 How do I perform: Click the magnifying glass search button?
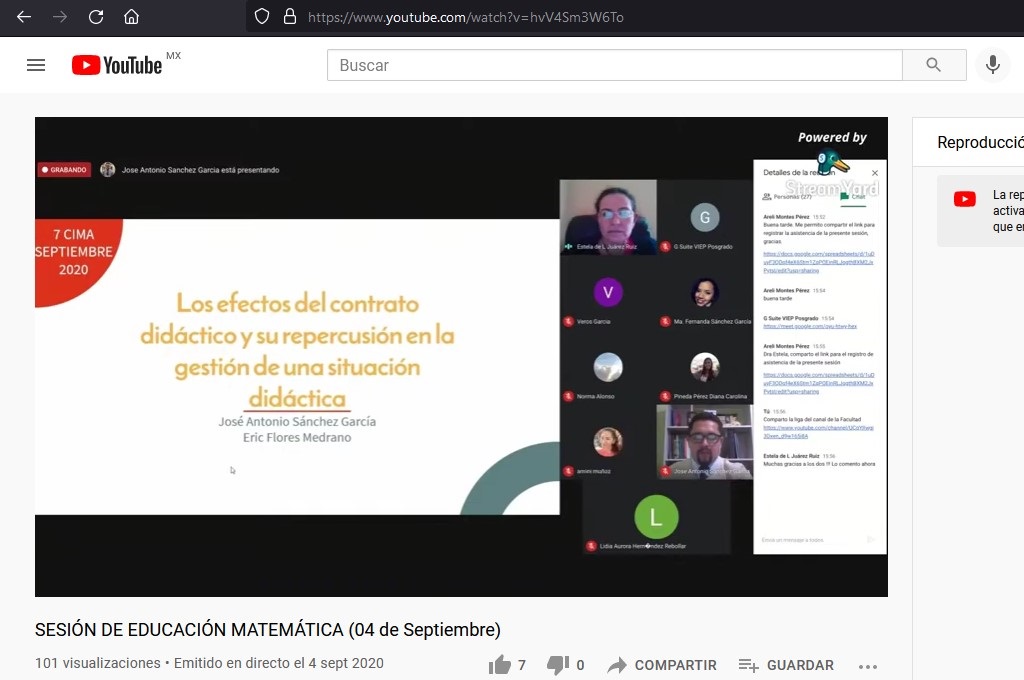934,65
